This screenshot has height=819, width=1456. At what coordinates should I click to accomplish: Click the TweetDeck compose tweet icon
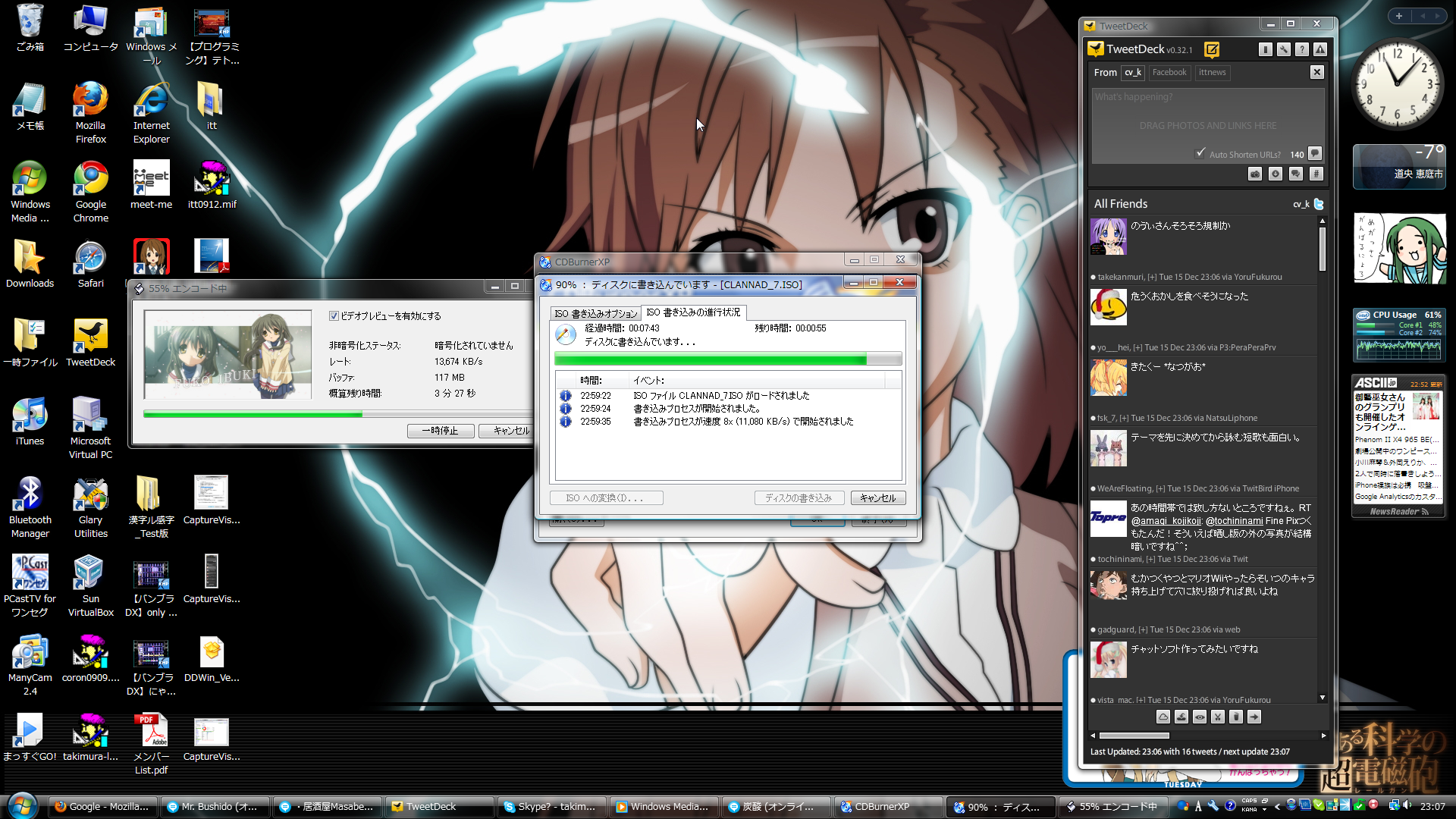pos(1212,49)
